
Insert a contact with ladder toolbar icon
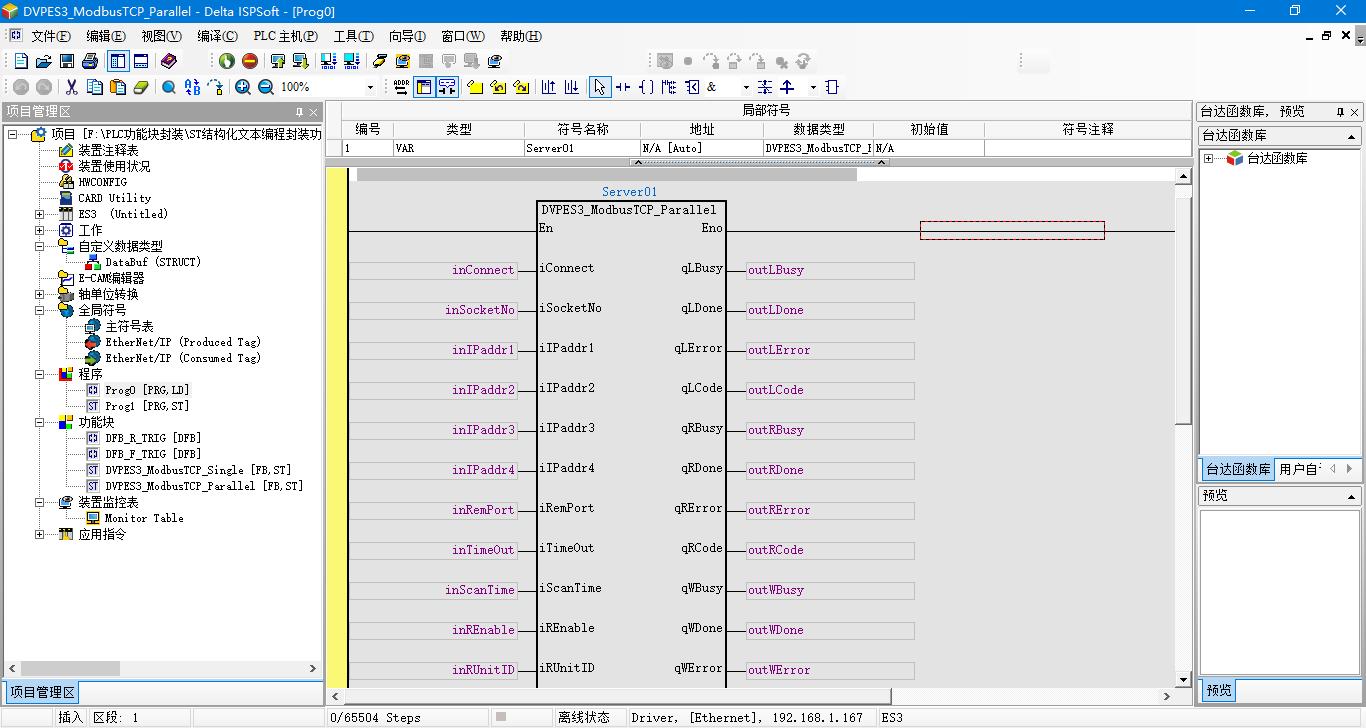tap(623, 88)
